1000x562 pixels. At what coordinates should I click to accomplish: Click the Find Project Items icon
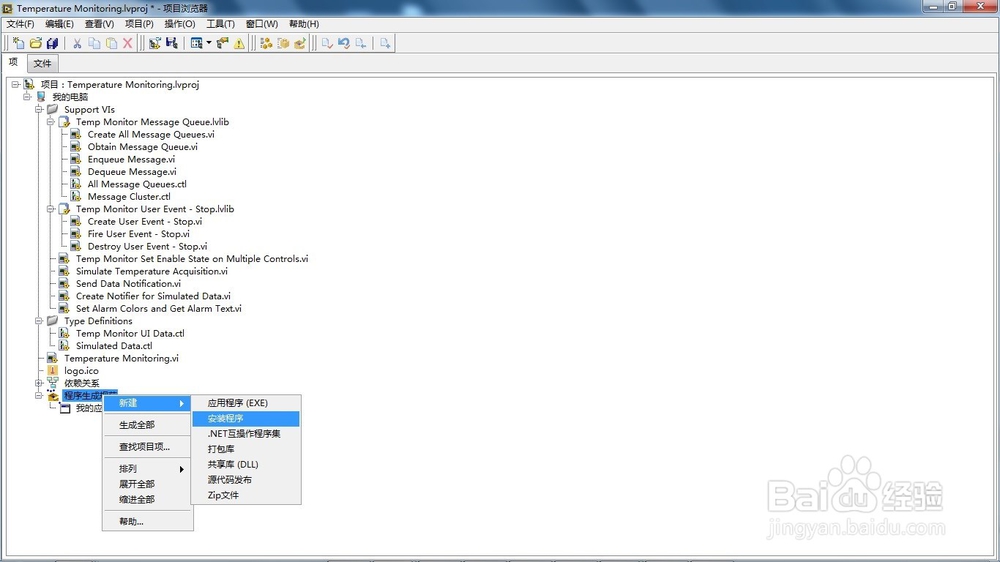tap(222, 43)
